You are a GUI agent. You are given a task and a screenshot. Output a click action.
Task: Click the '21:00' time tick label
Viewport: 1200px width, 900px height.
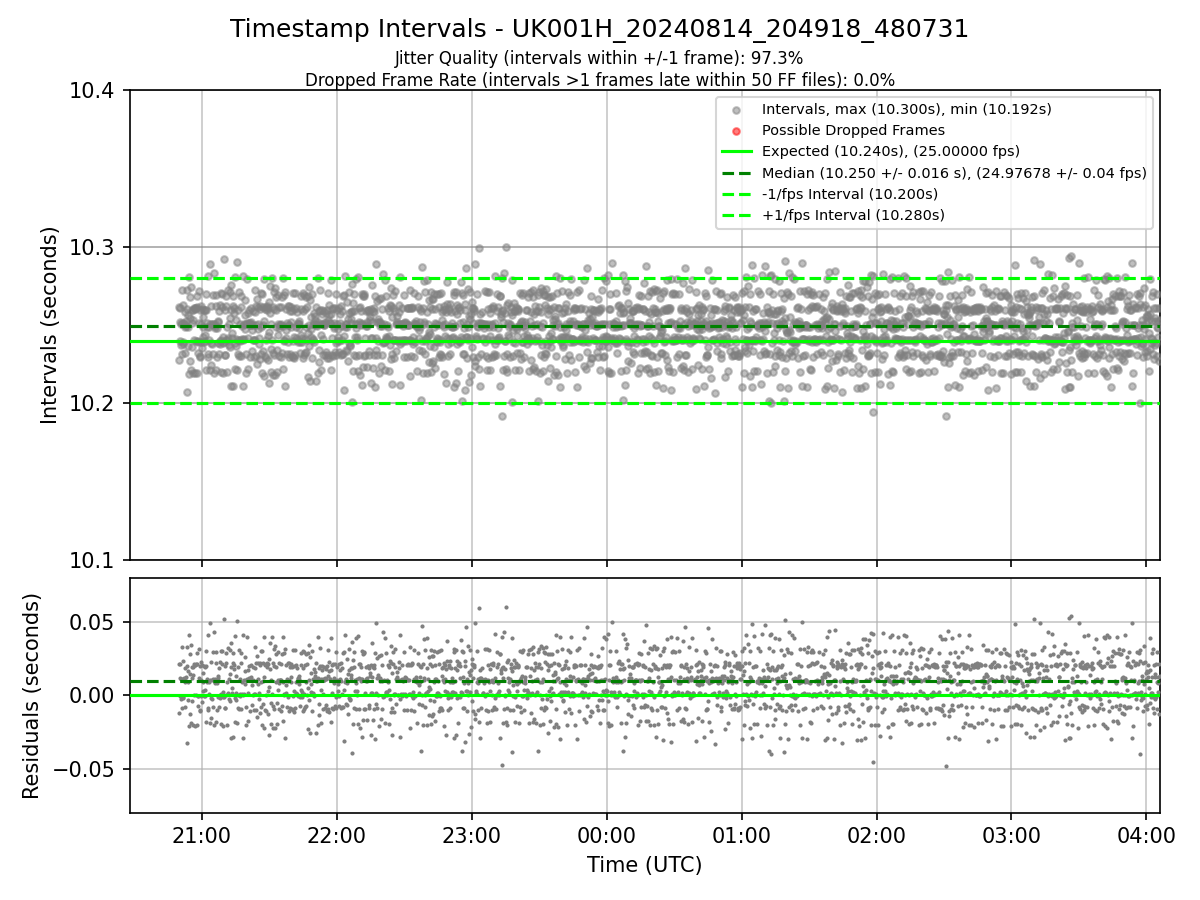coord(202,835)
